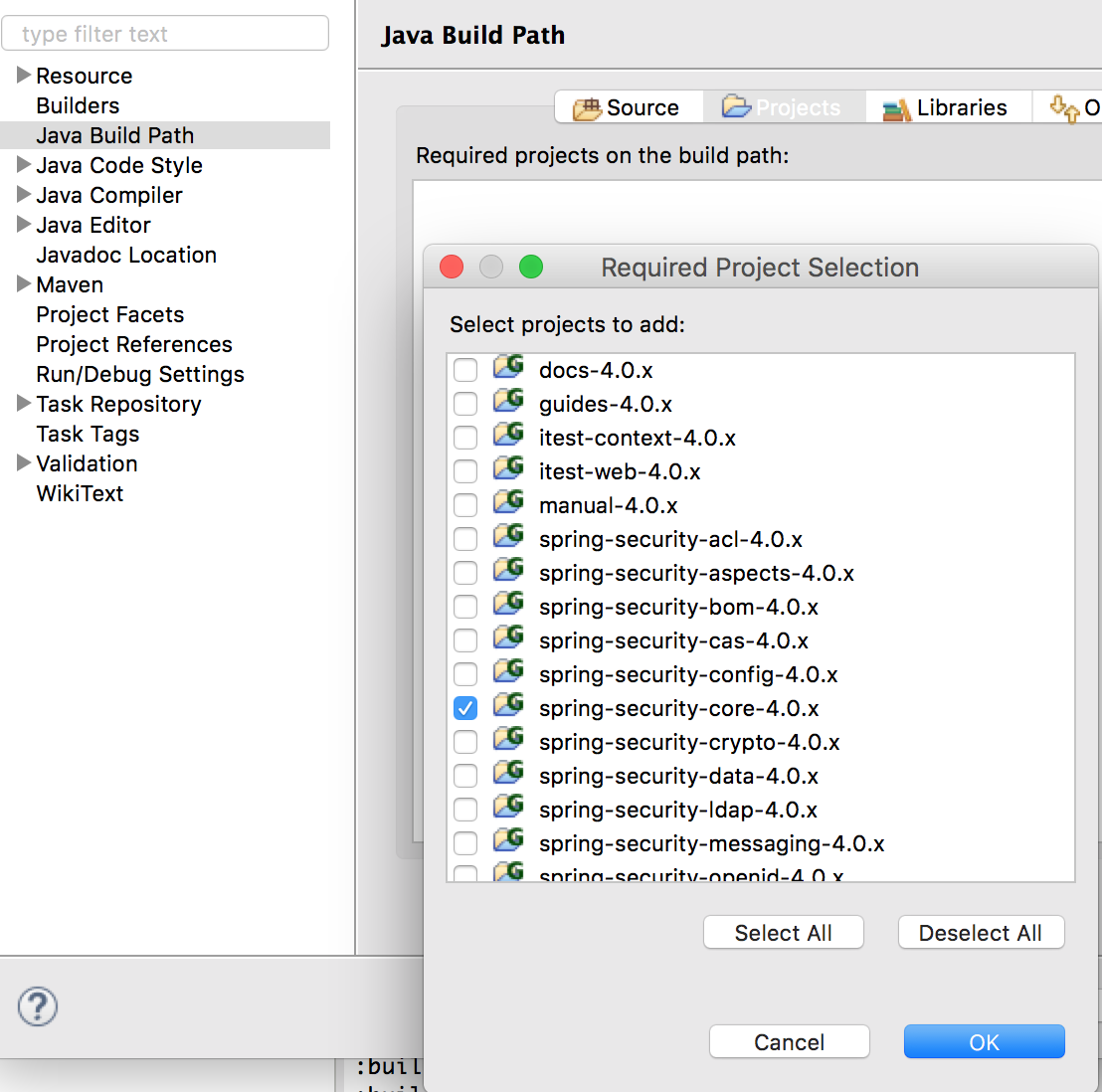Click the spring-security-messaging-4.0.x project icon
This screenshot has width=1102, height=1092.
click(x=508, y=841)
